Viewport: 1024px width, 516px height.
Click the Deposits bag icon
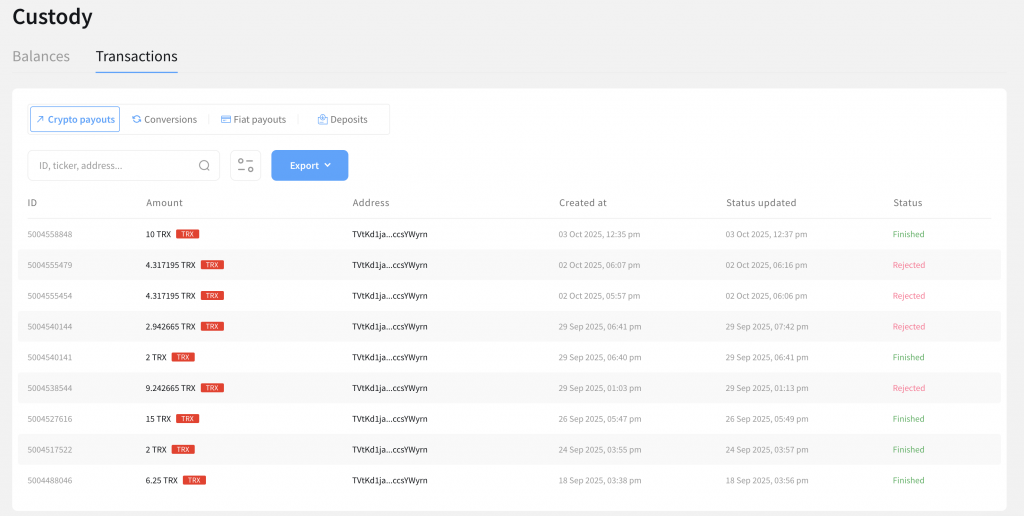(323, 120)
